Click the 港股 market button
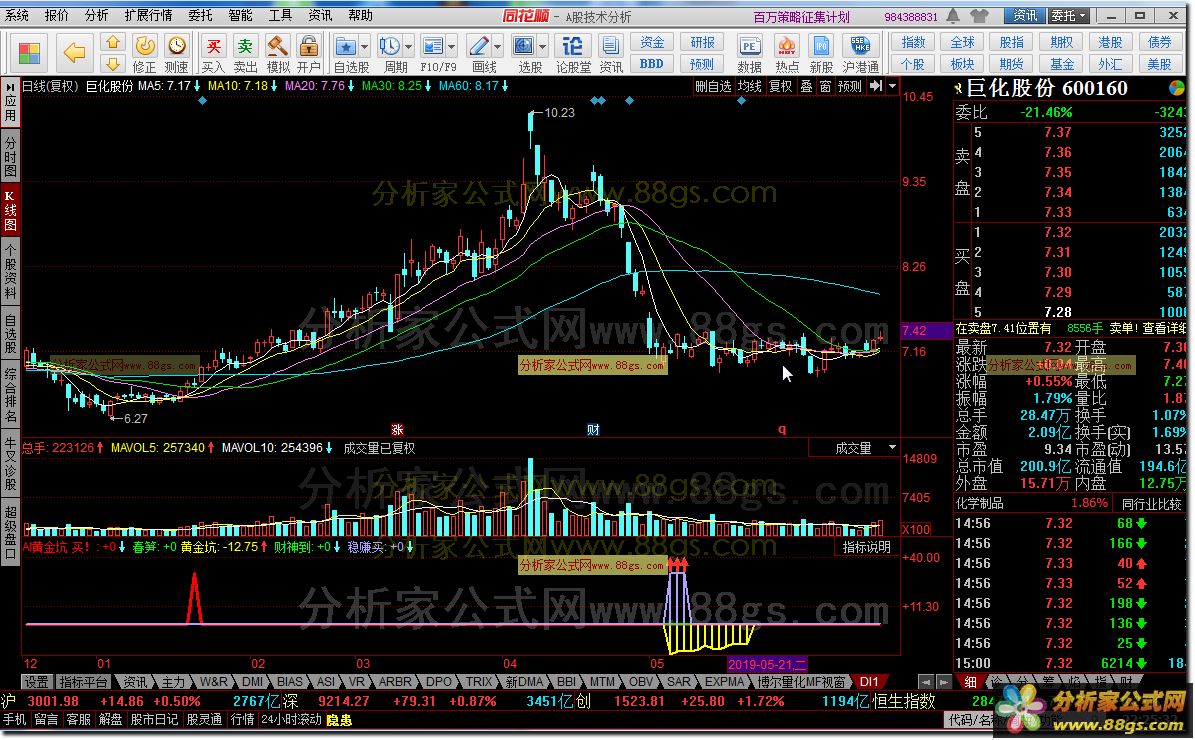Screen dimensions: 1195x740 pos(1110,43)
